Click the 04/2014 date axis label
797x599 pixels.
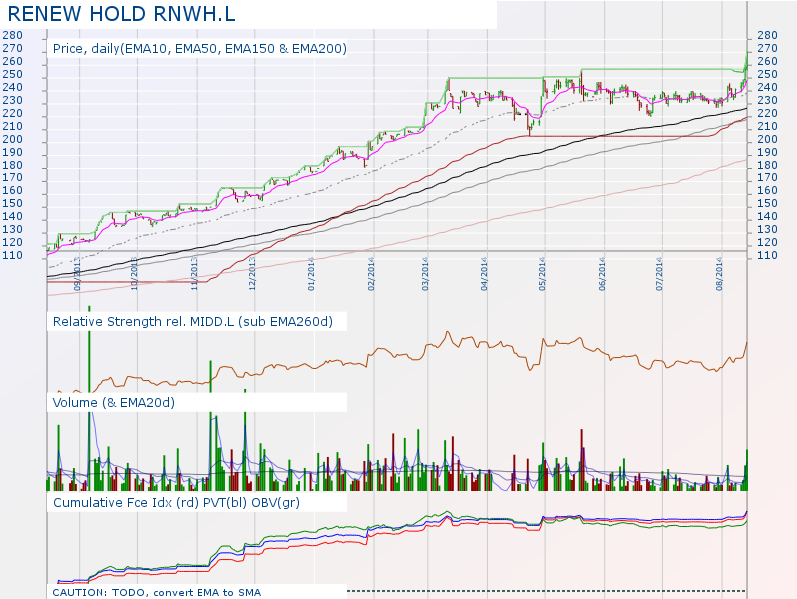[484, 274]
